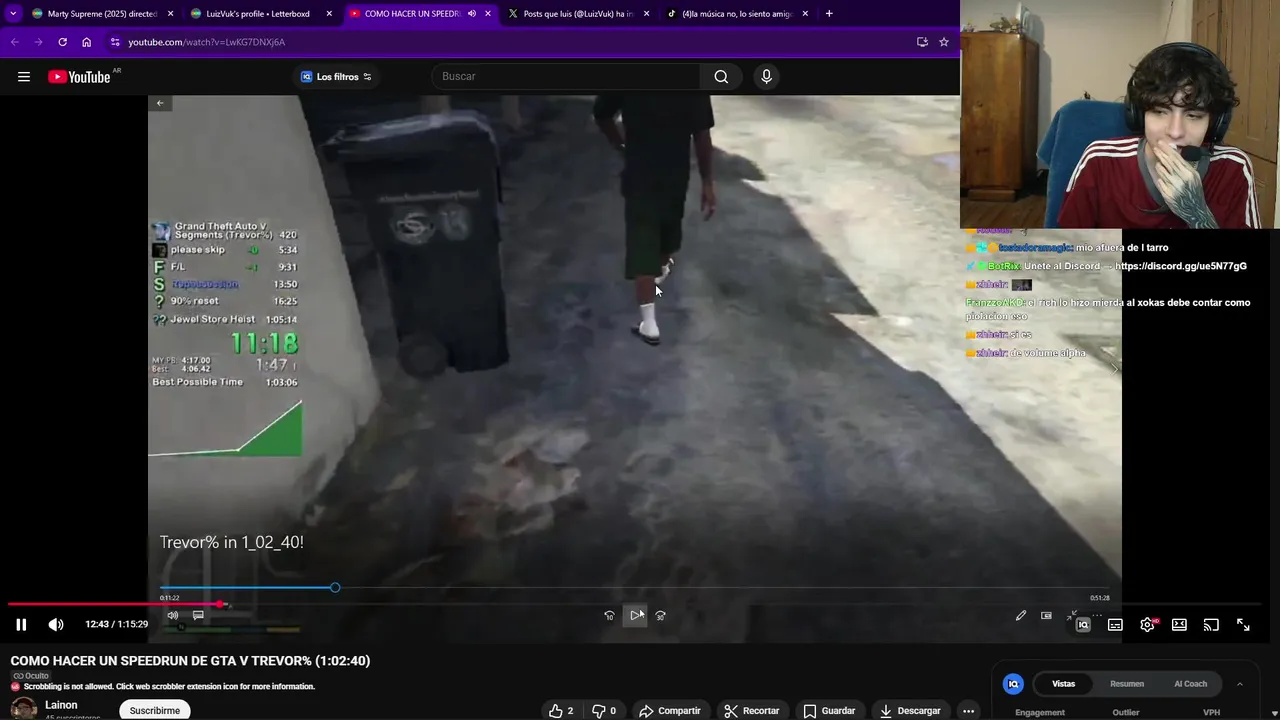
Task: Open the Lainon channel name link
Action: point(61,705)
